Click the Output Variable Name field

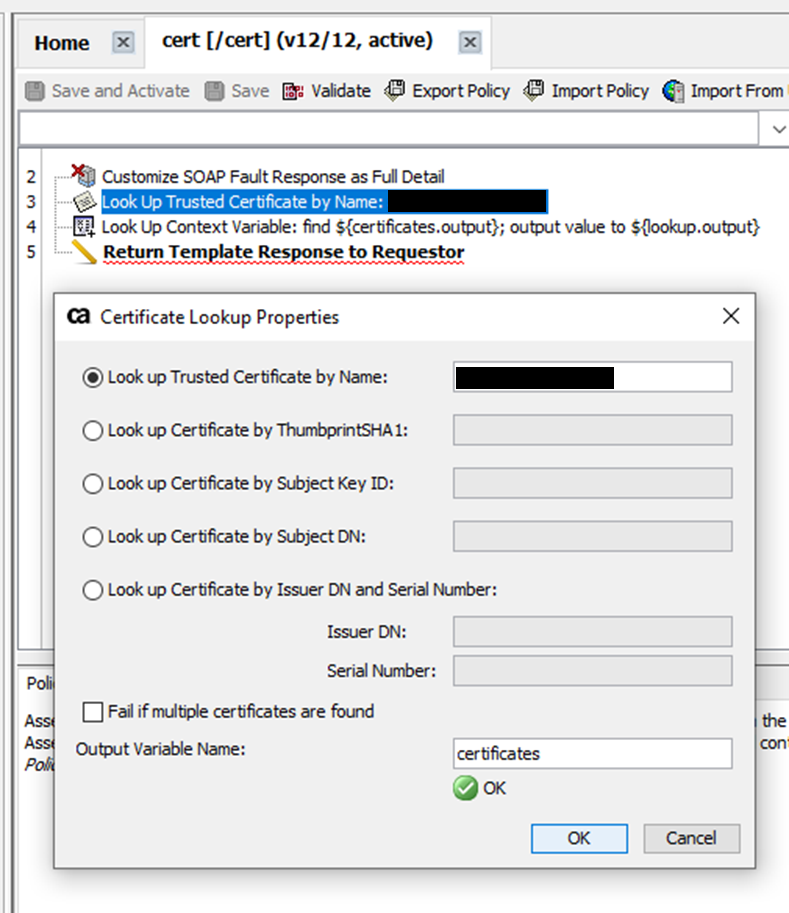(592, 753)
